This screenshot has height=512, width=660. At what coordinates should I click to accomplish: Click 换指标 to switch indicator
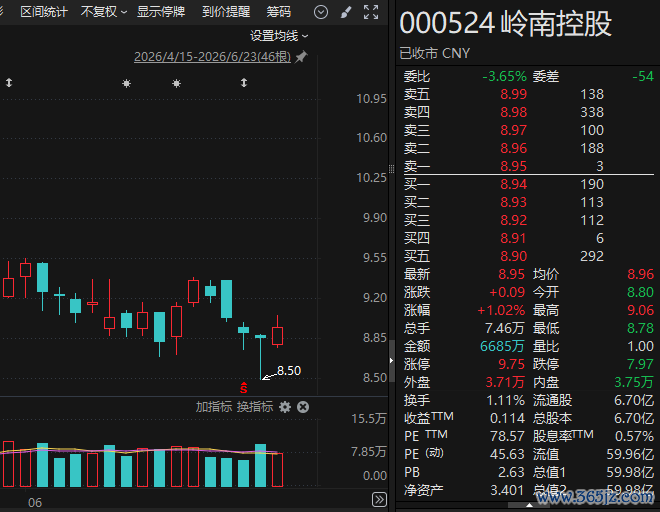coord(255,407)
